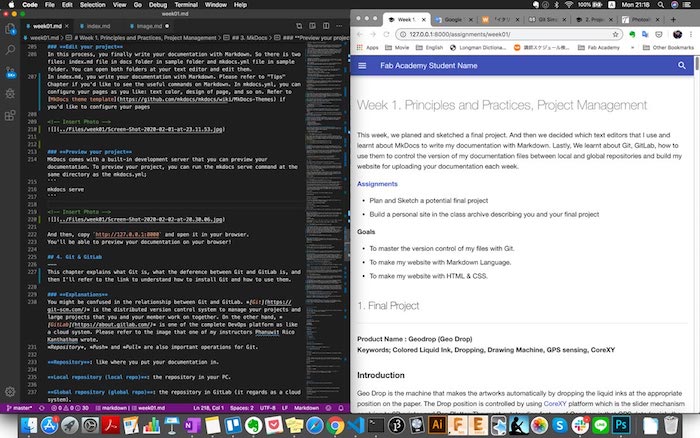Open the English bookmarks folder

tap(429, 47)
